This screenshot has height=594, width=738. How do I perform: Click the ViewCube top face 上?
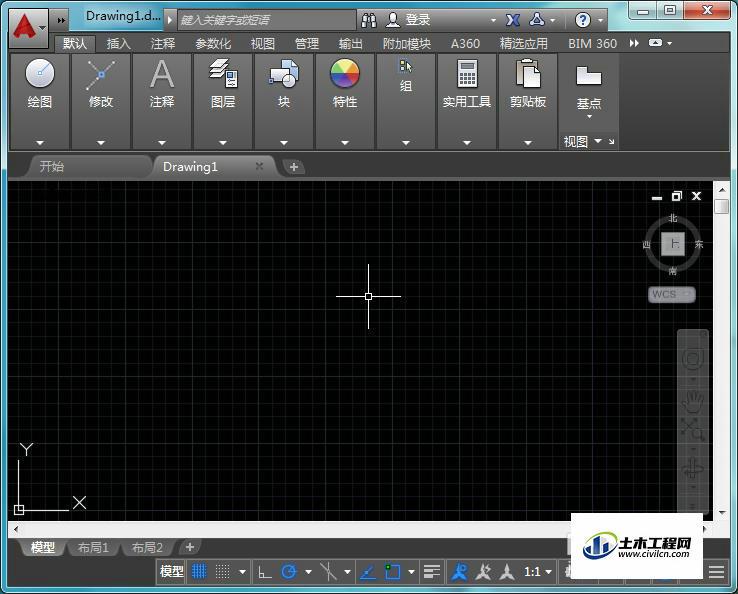(x=673, y=244)
